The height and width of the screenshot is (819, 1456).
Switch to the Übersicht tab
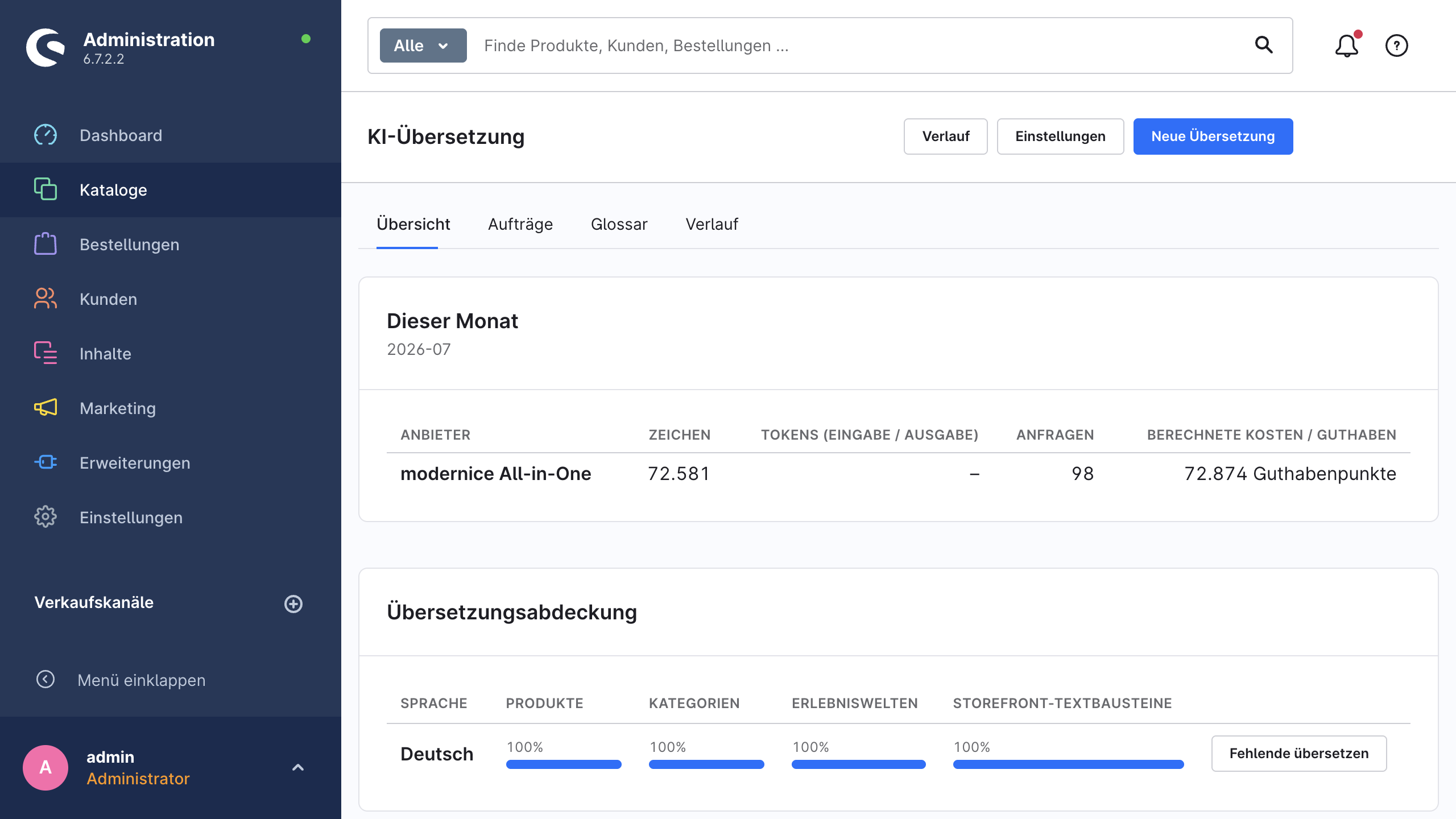pos(413,224)
